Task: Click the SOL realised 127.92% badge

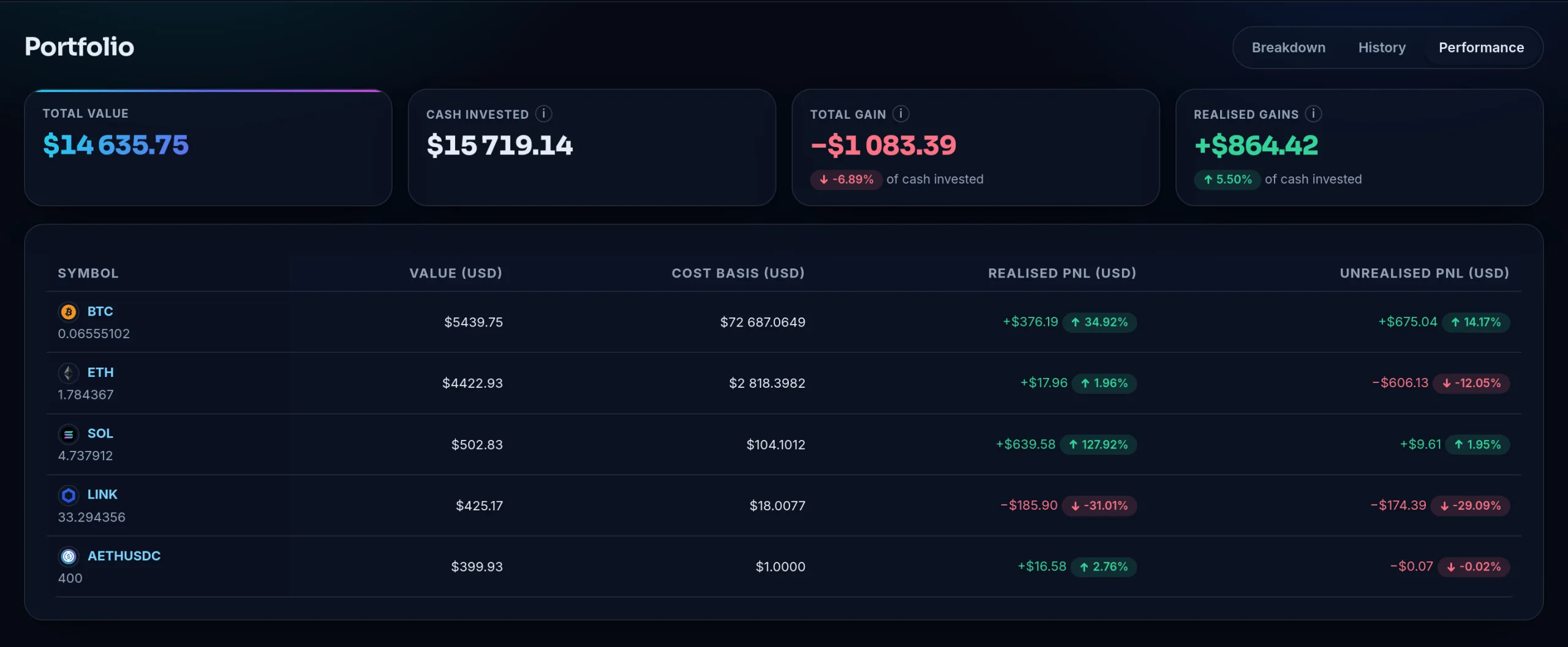Action: click(1098, 445)
